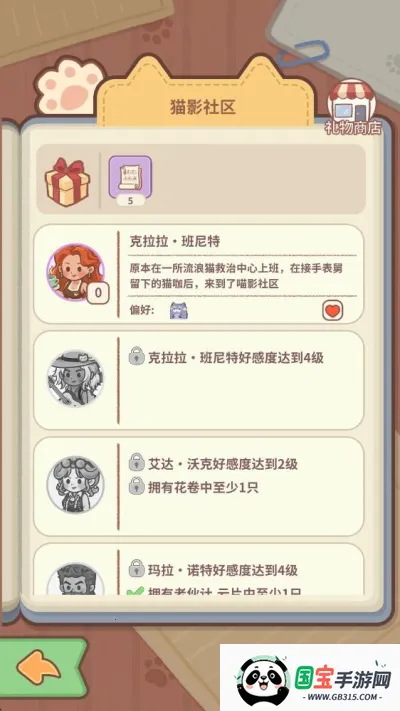This screenshot has height=711, width=400.
Task: Tap the purple cat preference icon next to 偏好
Action: click(179, 311)
